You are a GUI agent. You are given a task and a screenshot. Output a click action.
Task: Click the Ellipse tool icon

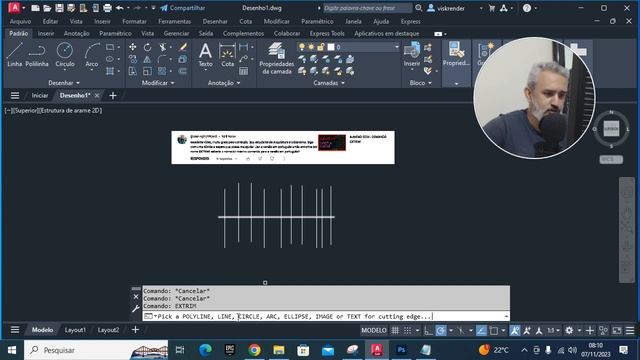click(x=110, y=60)
